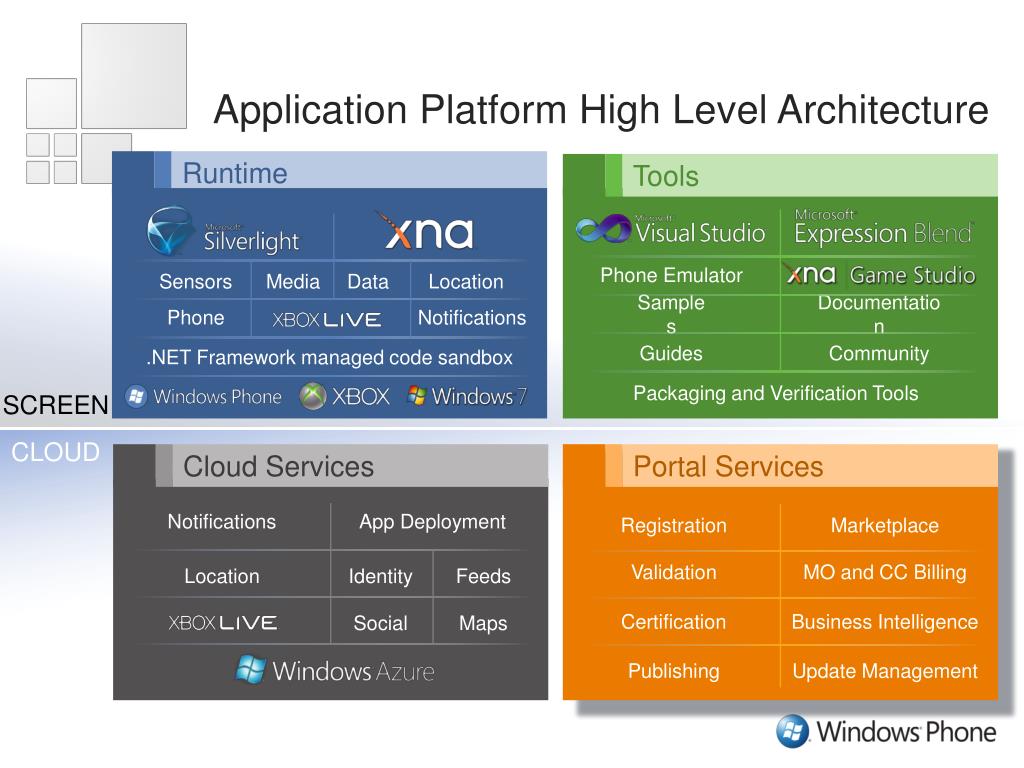Select the Runtime panel header
Image resolution: width=1024 pixels, height=768 pixels.
[330, 171]
